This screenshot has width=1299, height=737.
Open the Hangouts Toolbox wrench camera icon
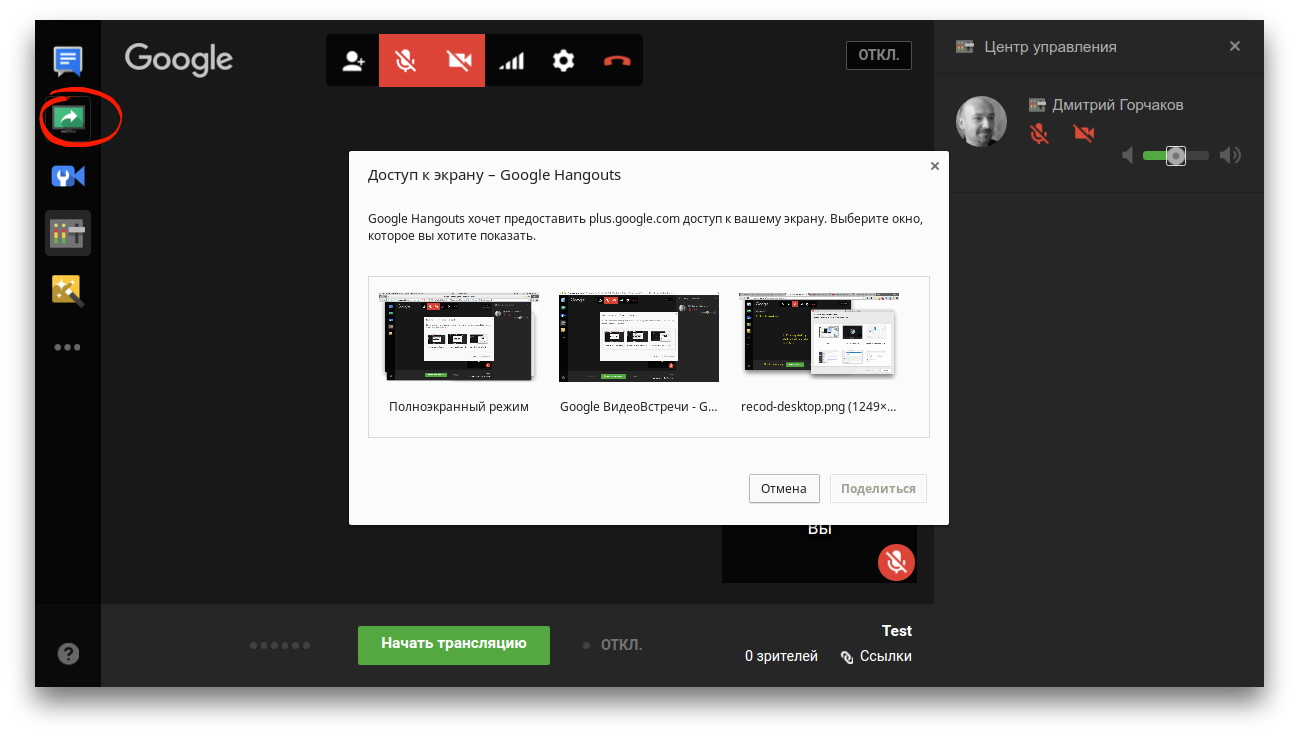[x=68, y=177]
